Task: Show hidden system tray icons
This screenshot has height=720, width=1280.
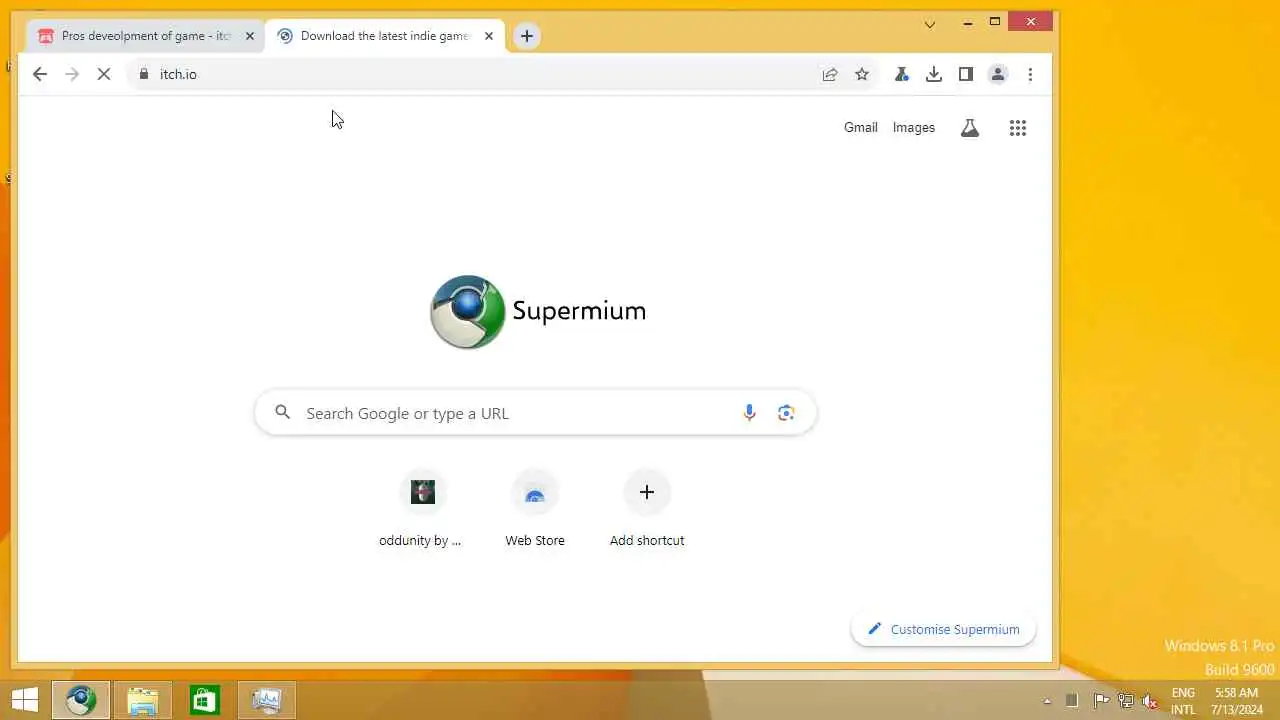Action: pyautogui.click(x=1048, y=701)
